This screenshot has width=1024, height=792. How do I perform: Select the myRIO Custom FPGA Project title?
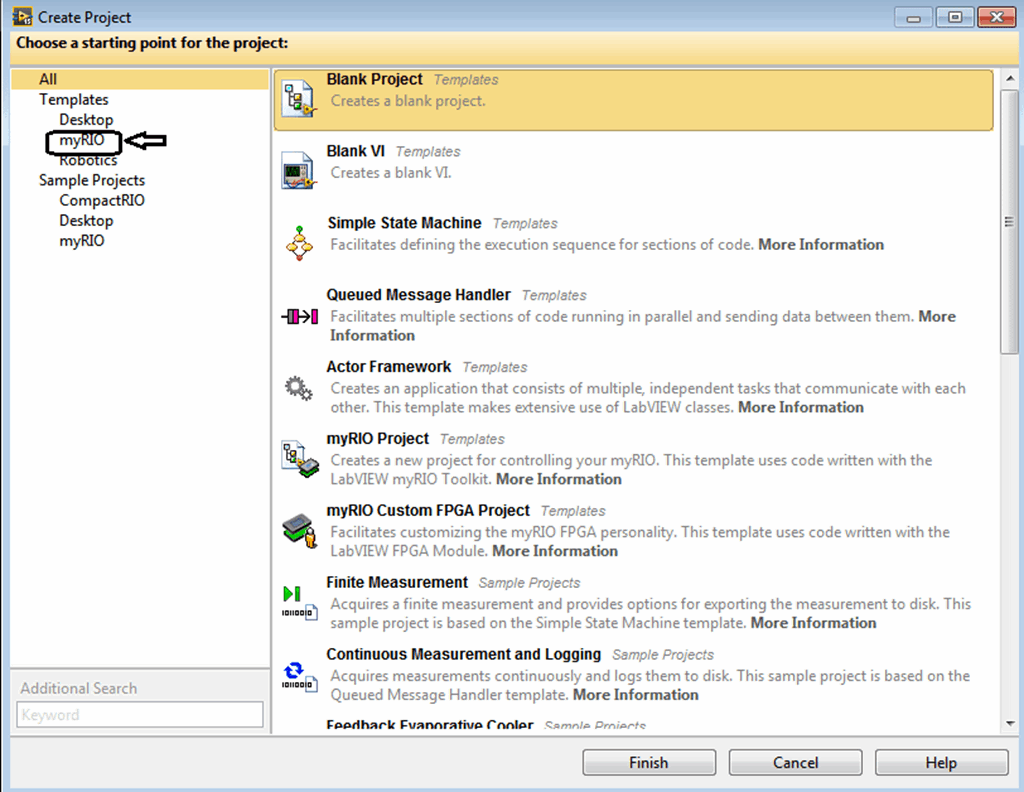coord(428,510)
